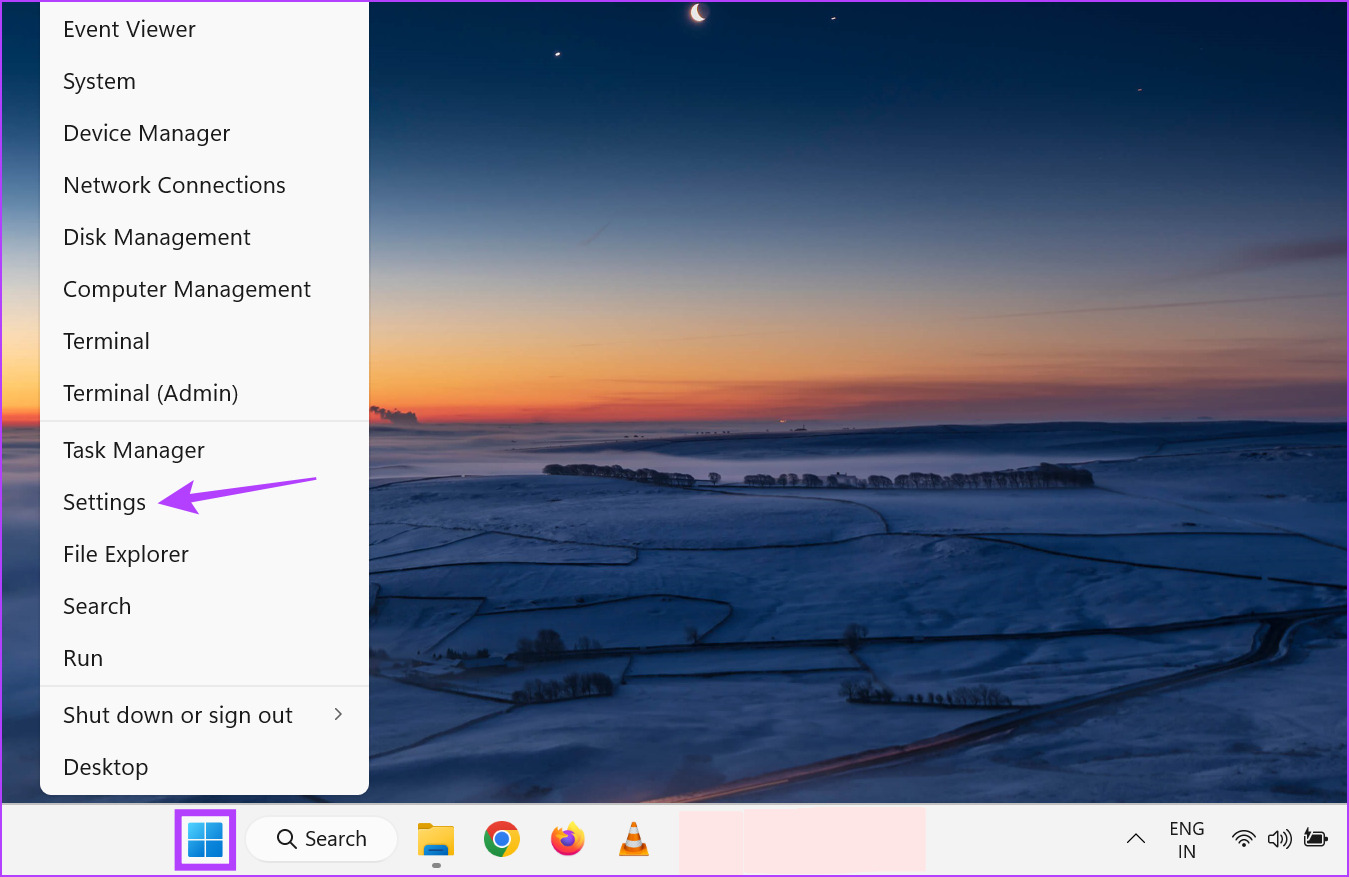Choose Search in the context menu
Screen dimensions: 1349x877
pyautogui.click(x=204, y=606)
